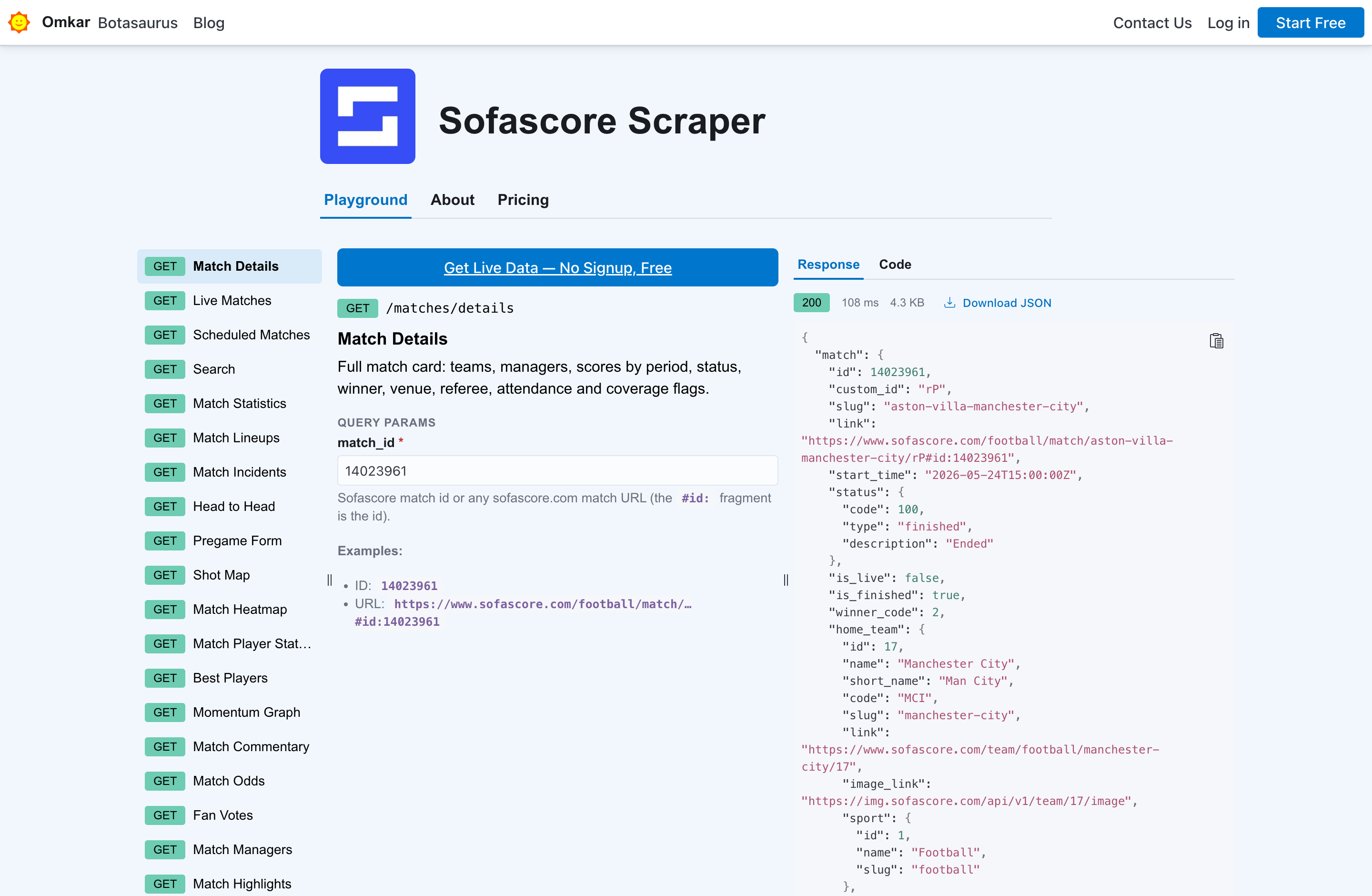Switch to the Pricing tab

click(523, 200)
